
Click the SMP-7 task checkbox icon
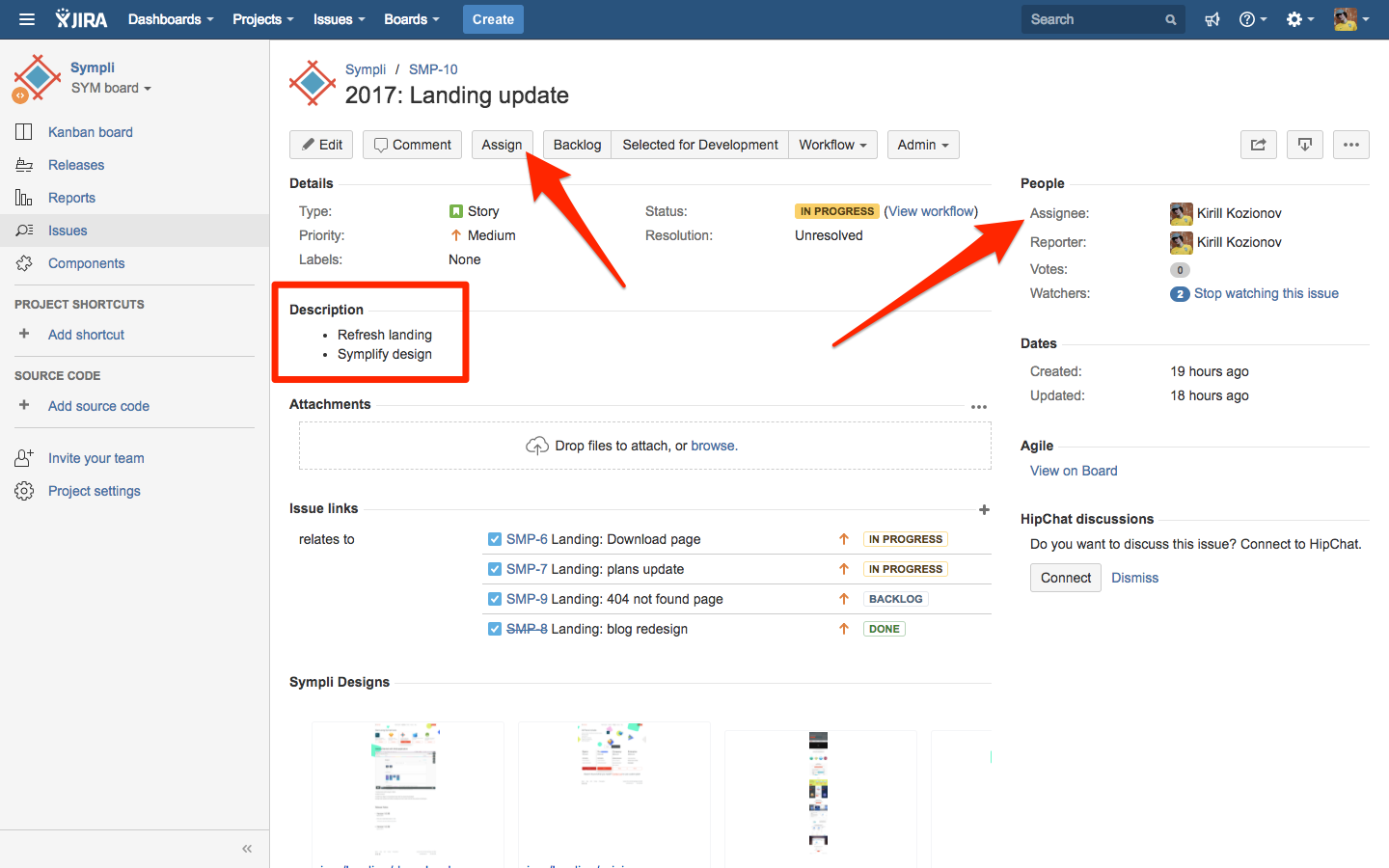[x=495, y=569]
